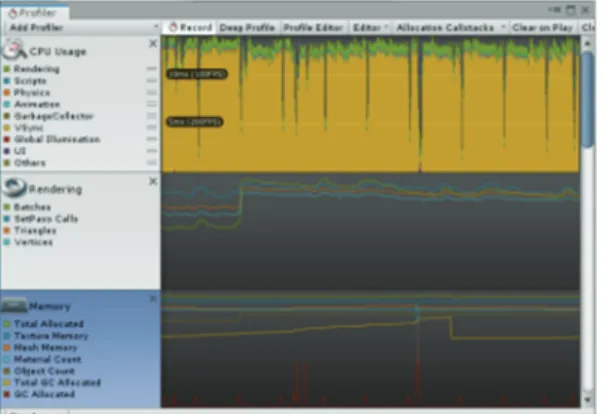The image size is (604, 414).
Task: Close the CPU Usage profiler module
Action: tap(153, 44)
